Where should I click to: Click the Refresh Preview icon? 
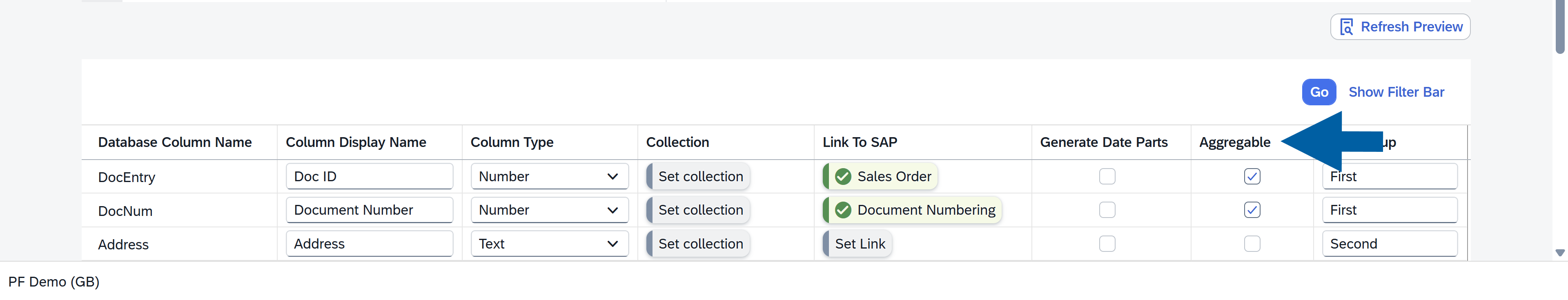[1346, 27]
